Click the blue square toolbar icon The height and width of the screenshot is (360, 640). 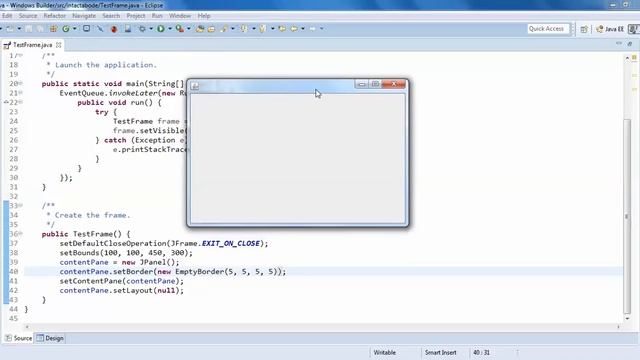pos(87,29)
